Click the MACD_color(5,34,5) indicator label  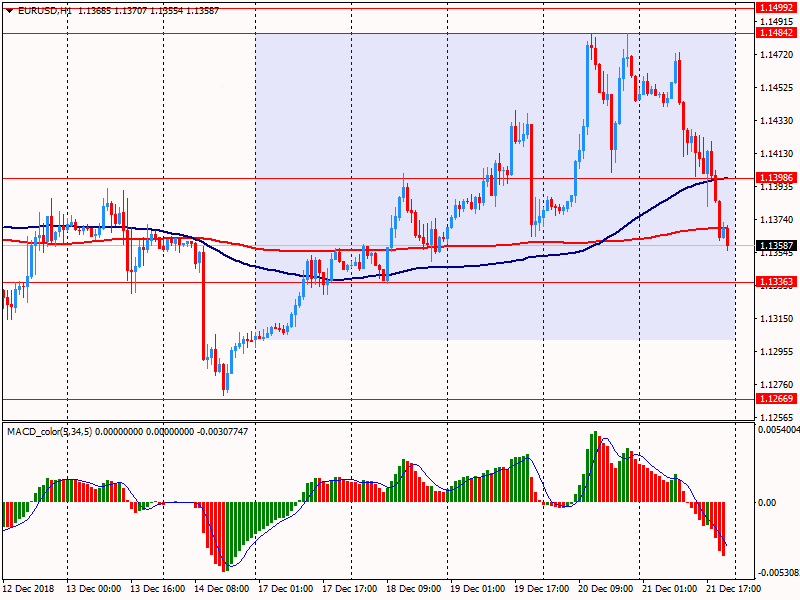click(49, 432)
